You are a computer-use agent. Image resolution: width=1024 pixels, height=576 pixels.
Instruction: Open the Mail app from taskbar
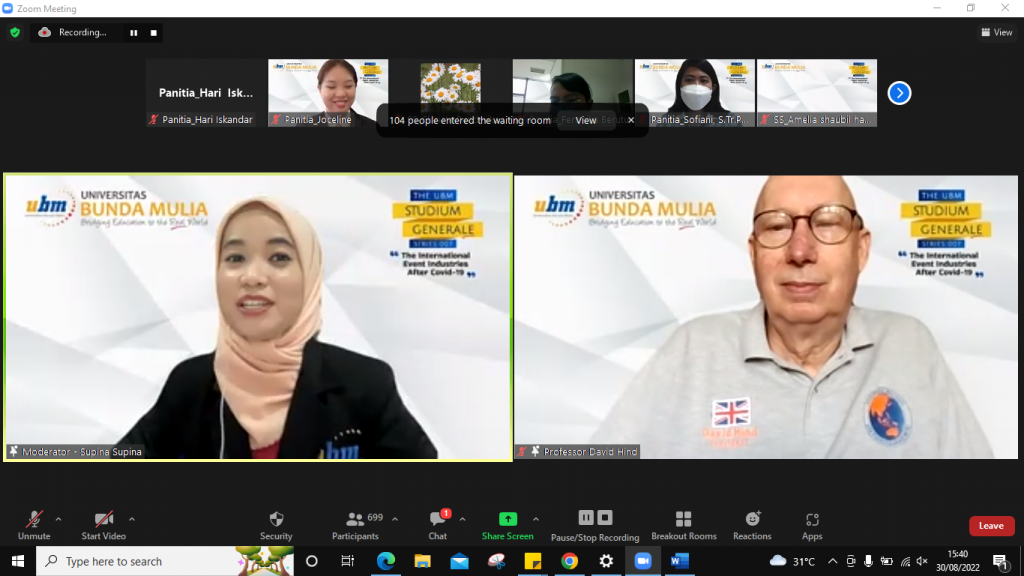coord(459,561)
